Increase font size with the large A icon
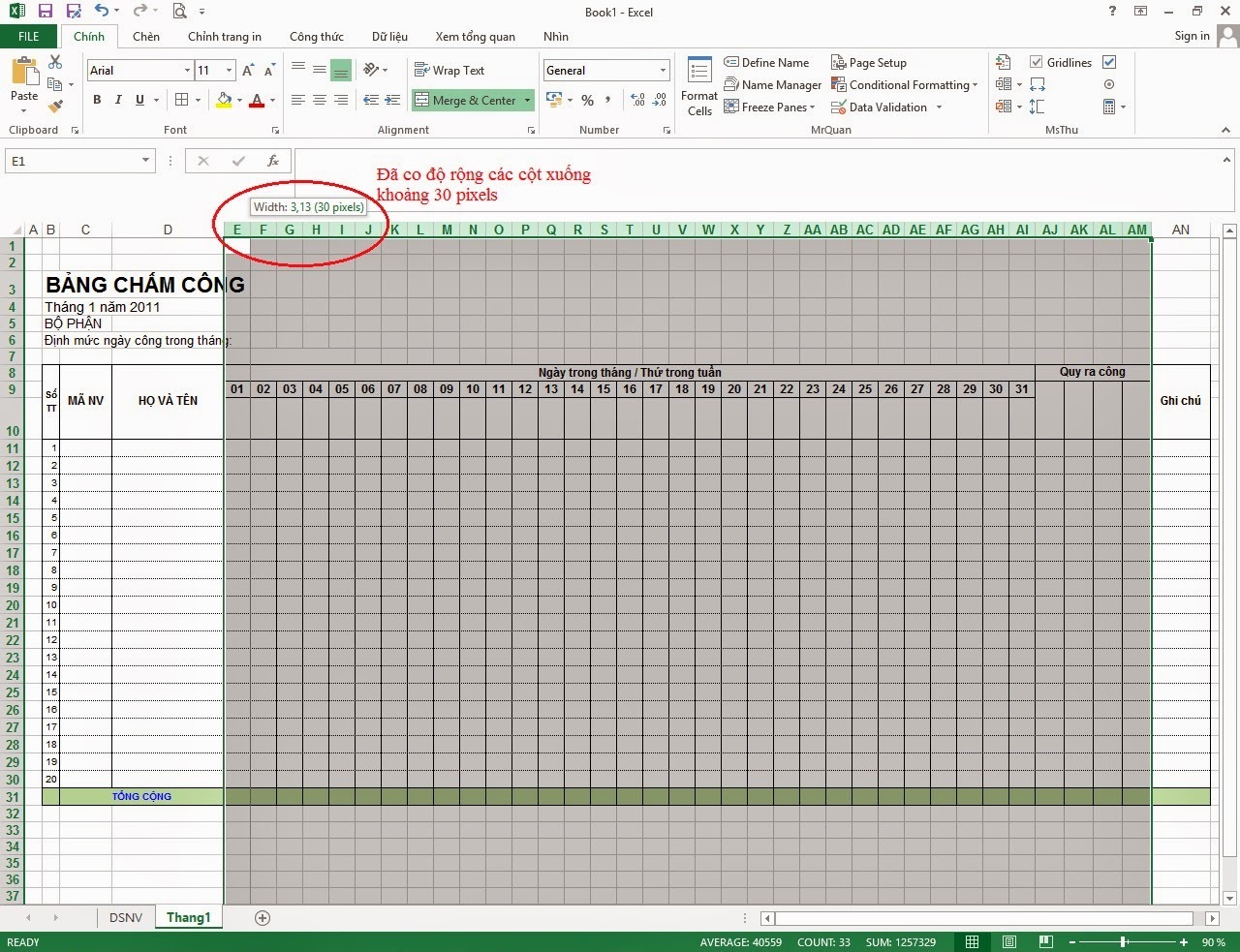This screenshot has width=1240, height=952. [248, 71]
